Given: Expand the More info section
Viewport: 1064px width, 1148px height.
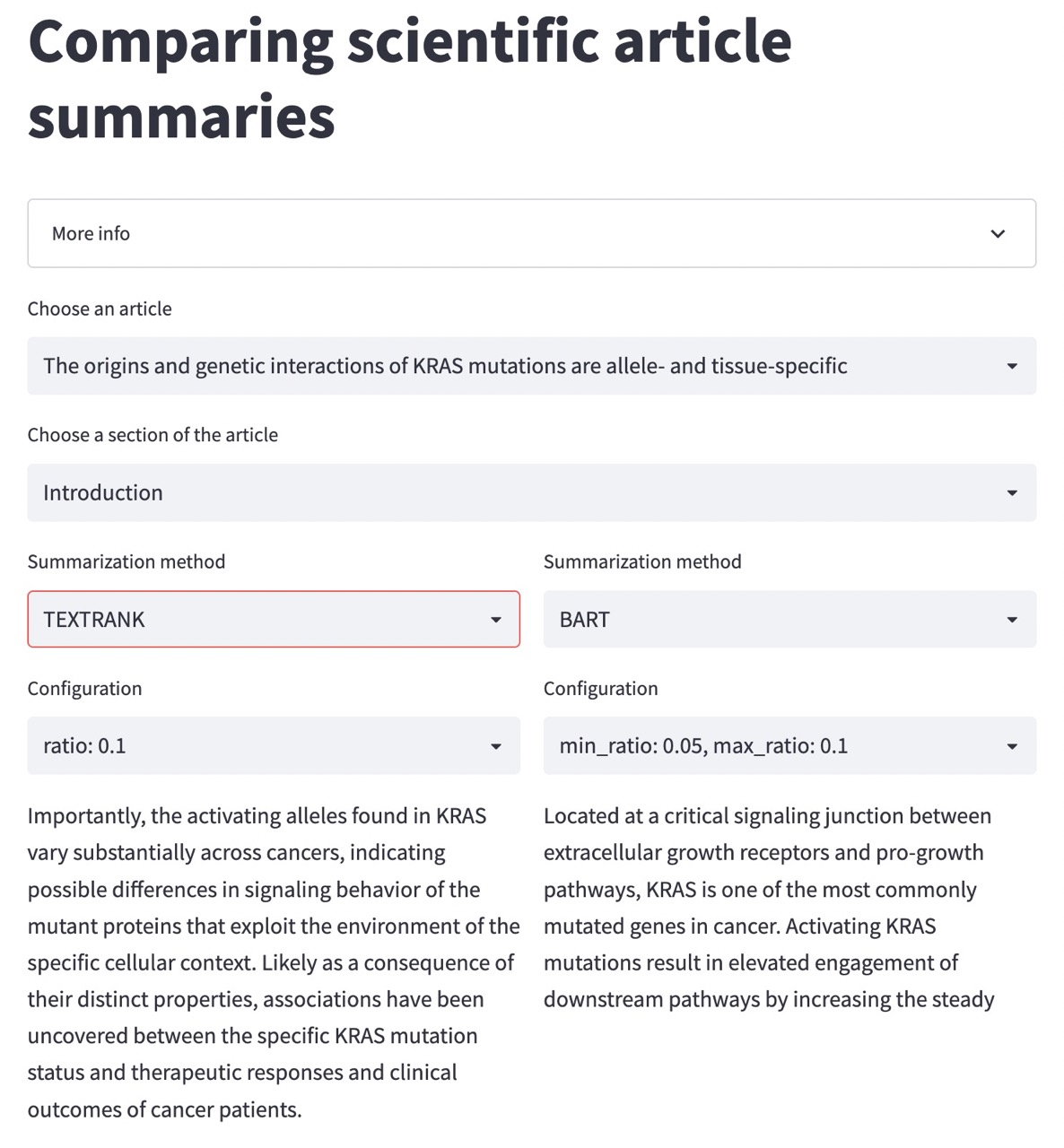Looking at the screenshot, I should click(x=531, y=233).
